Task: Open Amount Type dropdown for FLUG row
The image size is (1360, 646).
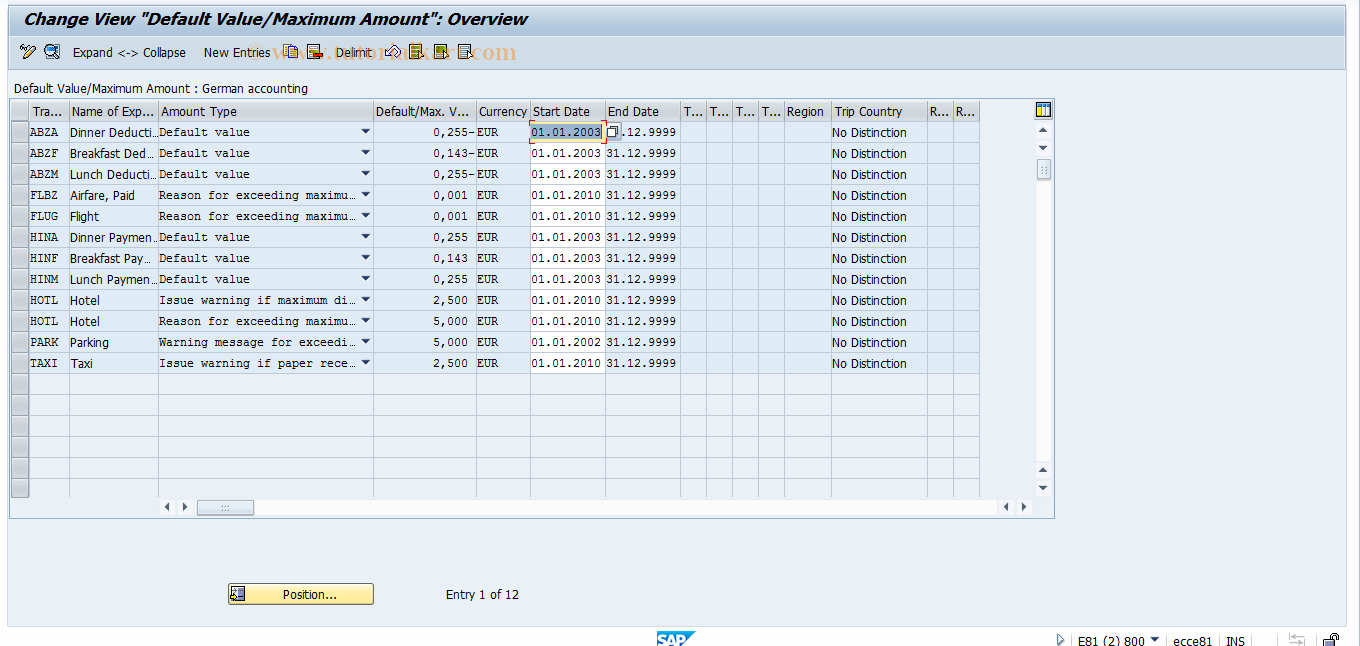Action: (x=365, y=216)
